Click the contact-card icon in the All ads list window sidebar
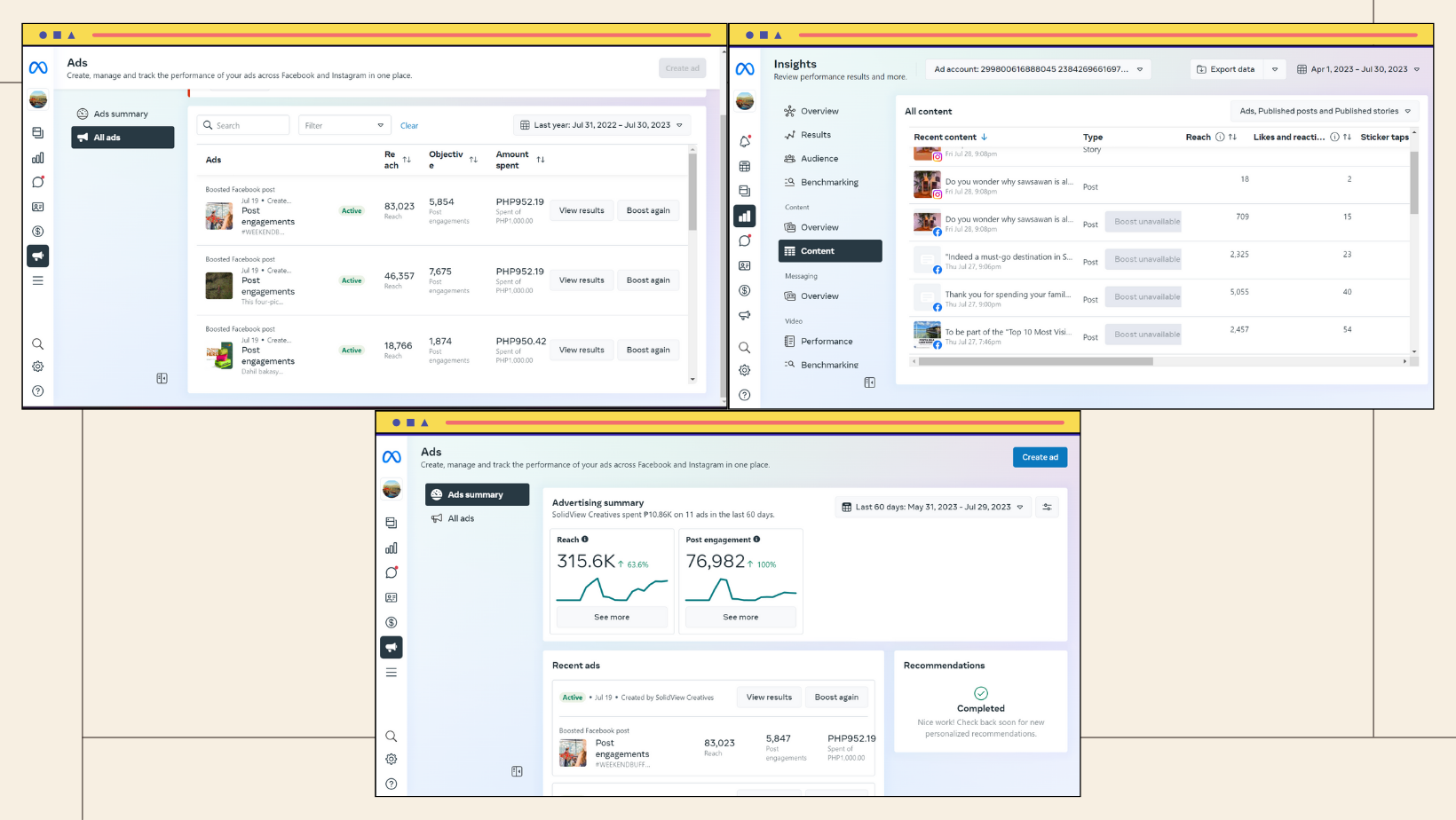 click(x=37, y=207)
